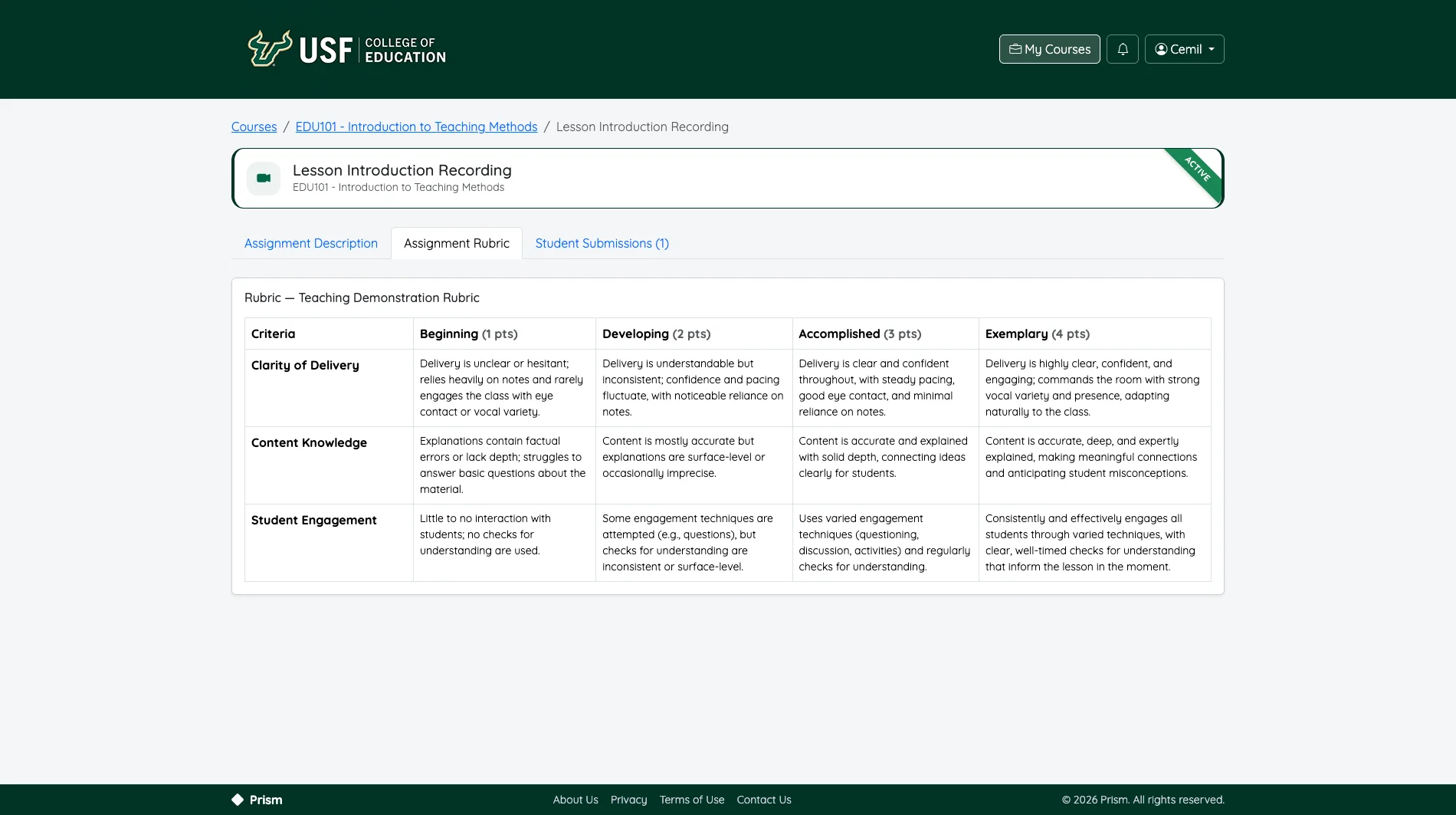Go to the Courses breadcrumb link

(x=254, y=127)
